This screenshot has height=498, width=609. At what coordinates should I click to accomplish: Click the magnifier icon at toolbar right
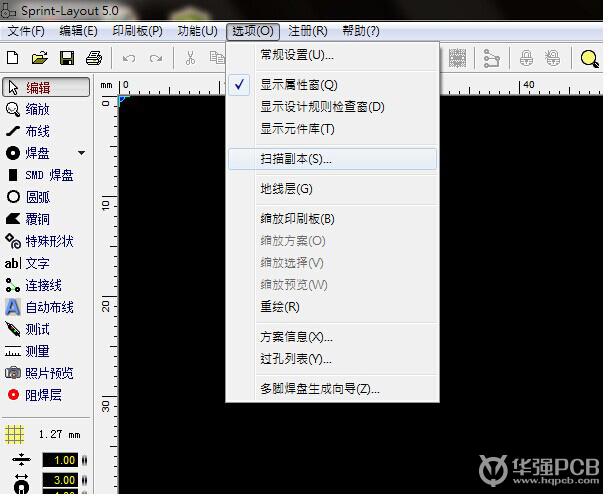coord(589,58)
